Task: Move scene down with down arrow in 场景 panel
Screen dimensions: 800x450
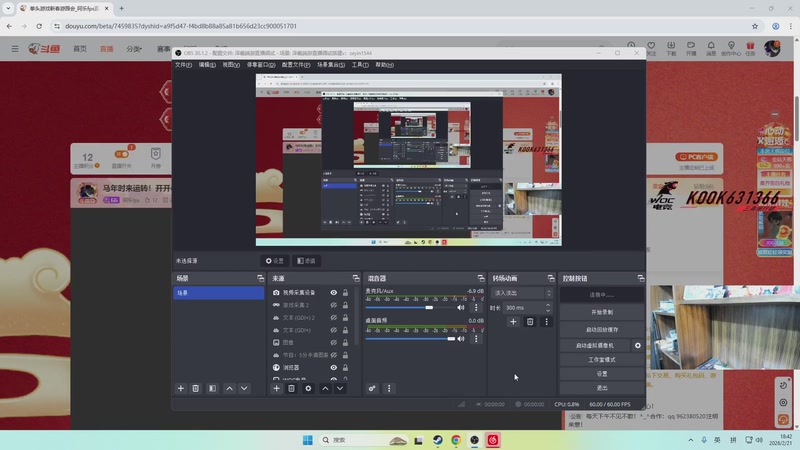Action: [x=244, y=388]
